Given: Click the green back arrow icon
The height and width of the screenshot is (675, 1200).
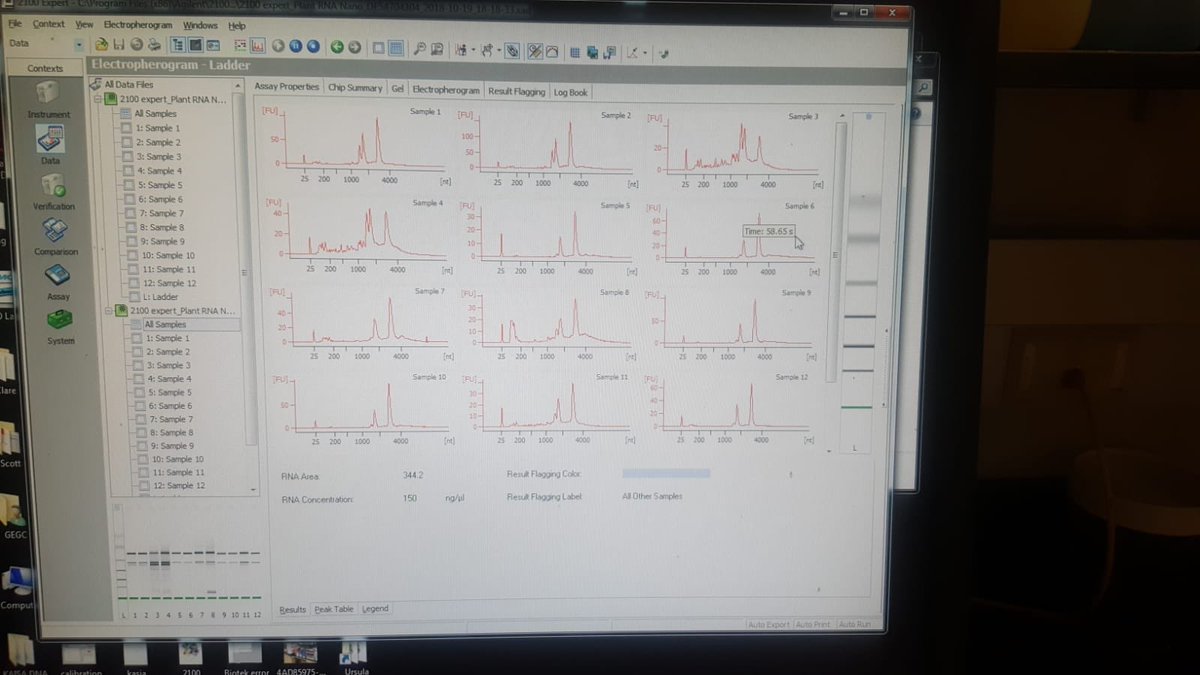Looking at the screenshot, I should pyautogui.click(x=337, y=45).
